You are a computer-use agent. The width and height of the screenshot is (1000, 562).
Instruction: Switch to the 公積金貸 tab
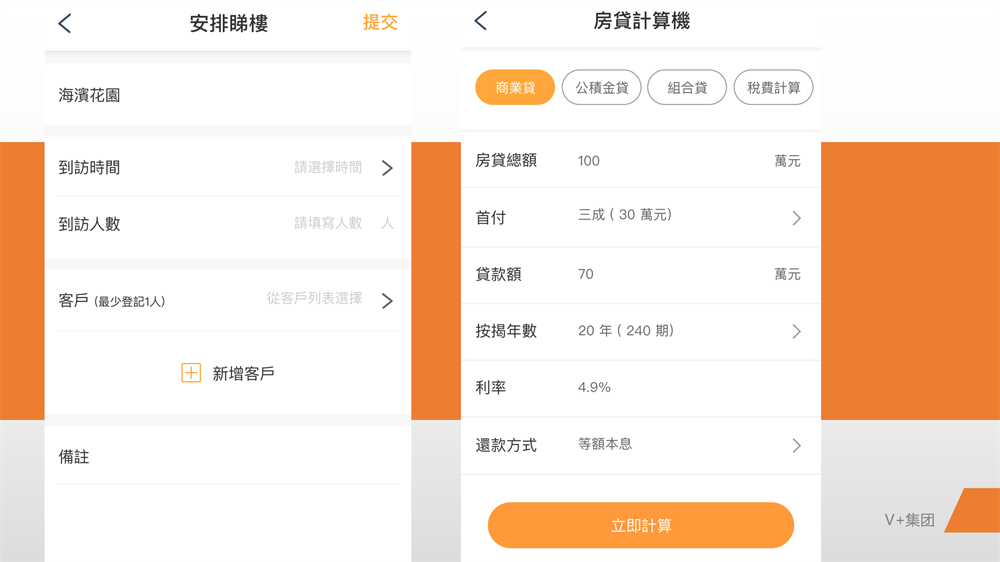601,88
